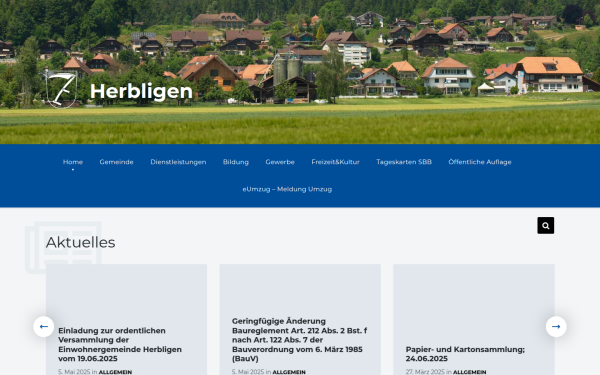The image size is (600, 375).
Task: Click the Herbligen coat of arms logo
Action: [x=61, y=90]
